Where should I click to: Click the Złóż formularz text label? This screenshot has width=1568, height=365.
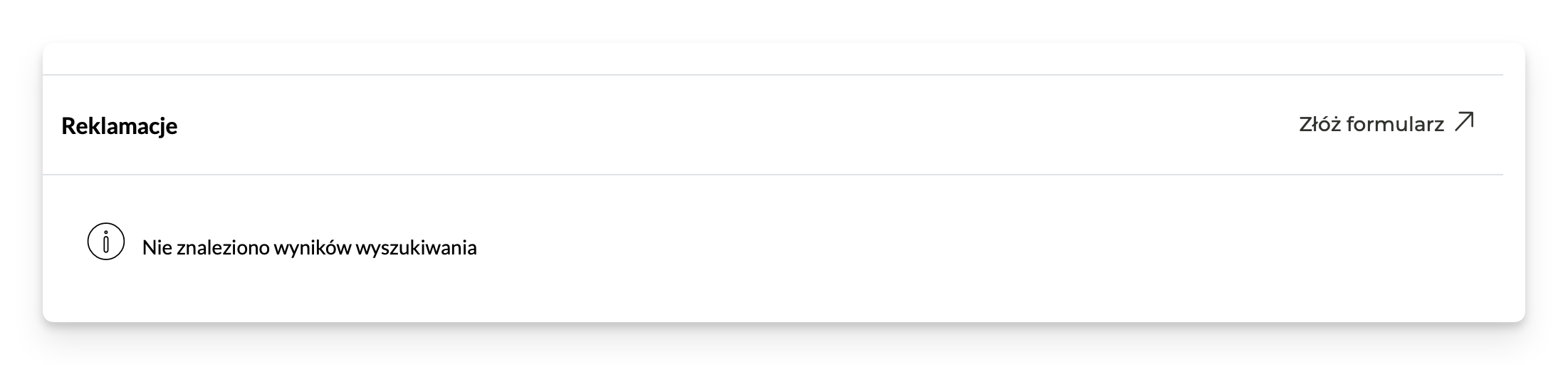(1371, 125)
